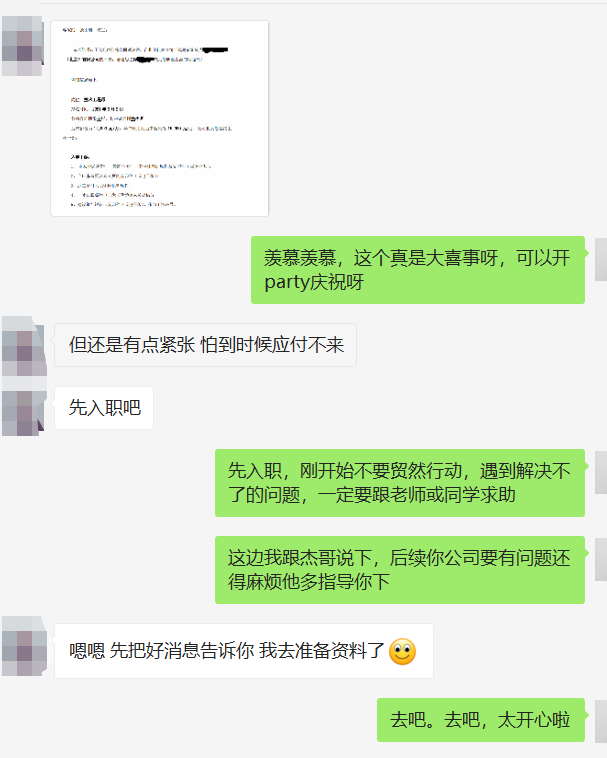The height and width of the screenshot is (758, 607).
Task: Click the avatar beside the 先入职吧 message
Action: 23,412
